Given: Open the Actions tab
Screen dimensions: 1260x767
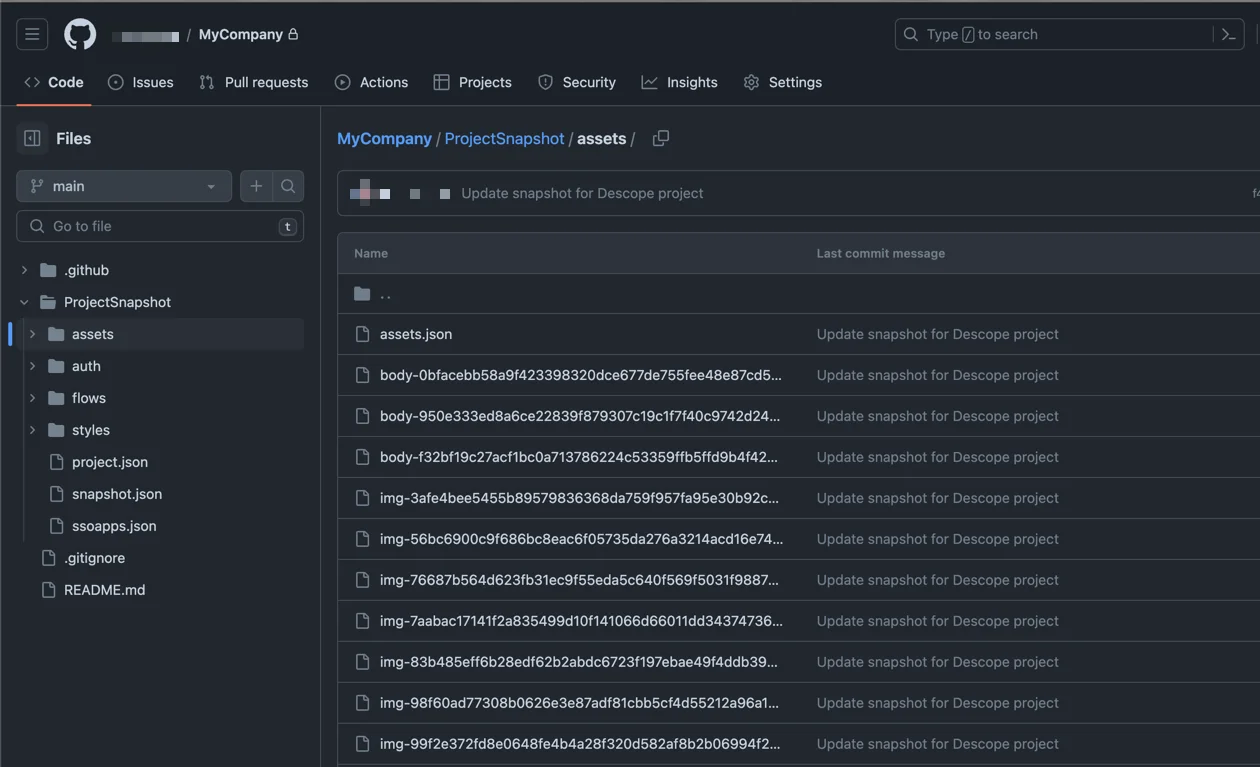Looking at the screenshot, I should (x=372, y=82).
